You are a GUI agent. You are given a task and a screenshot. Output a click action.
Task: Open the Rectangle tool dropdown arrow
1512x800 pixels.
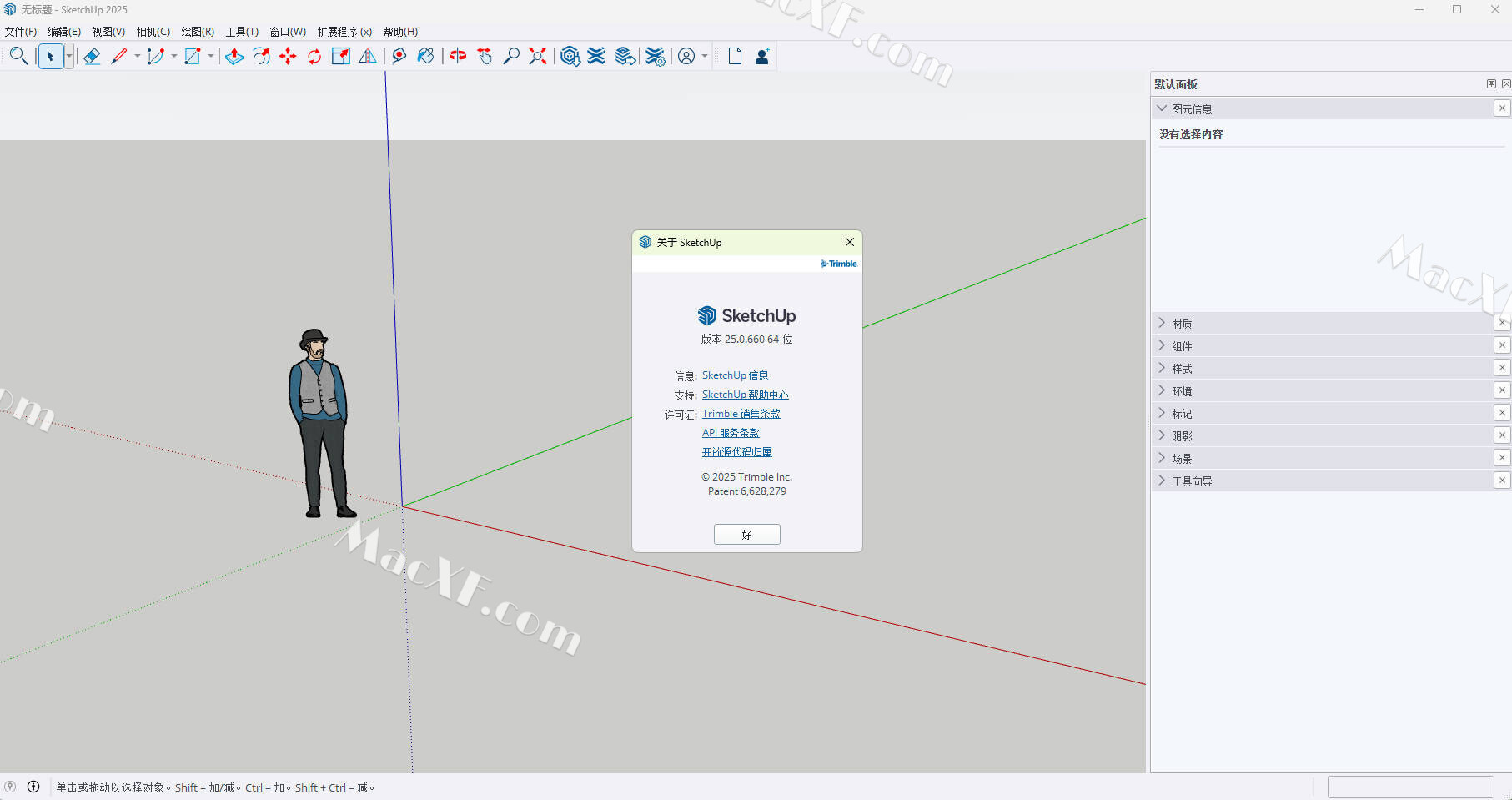click(211, 56)
